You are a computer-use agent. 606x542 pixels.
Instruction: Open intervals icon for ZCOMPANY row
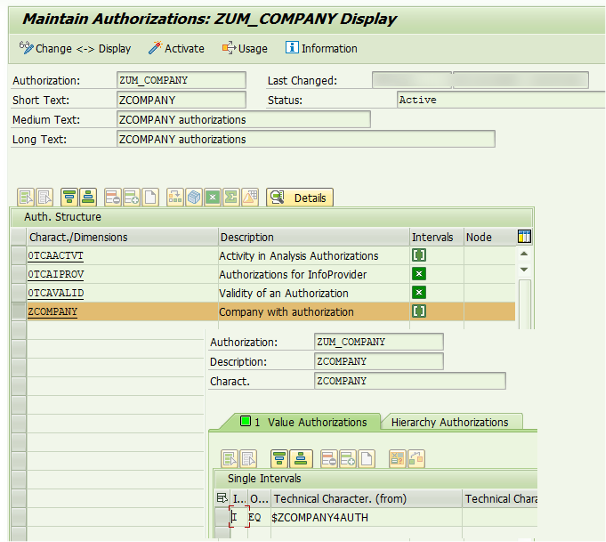[419, 312]
